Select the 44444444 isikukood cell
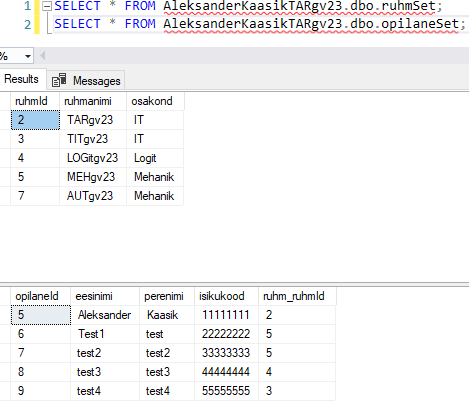This screenshot has width=469, height=418. pos(227,372)
